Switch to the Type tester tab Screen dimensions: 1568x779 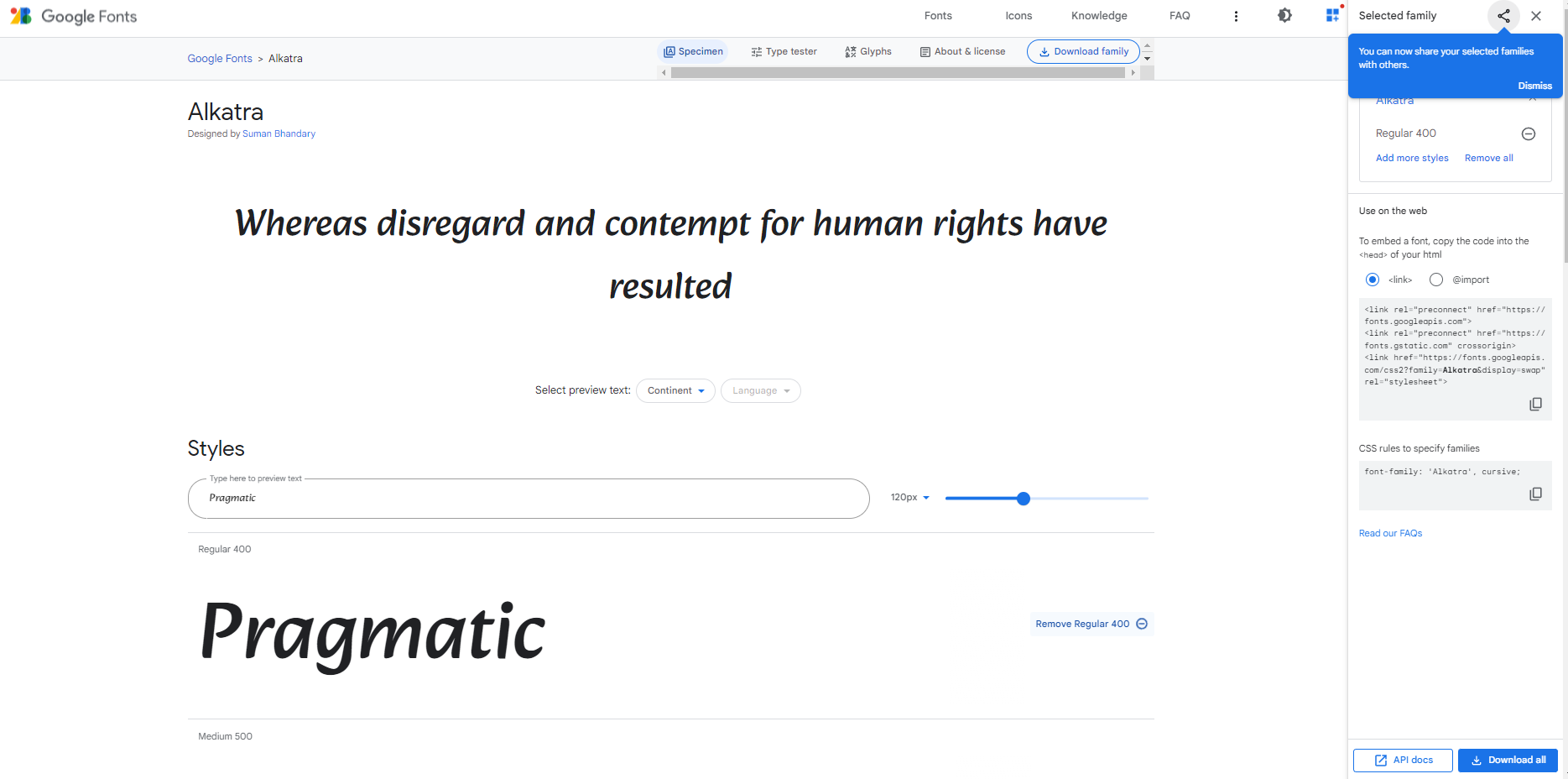[x=784, y=52]
